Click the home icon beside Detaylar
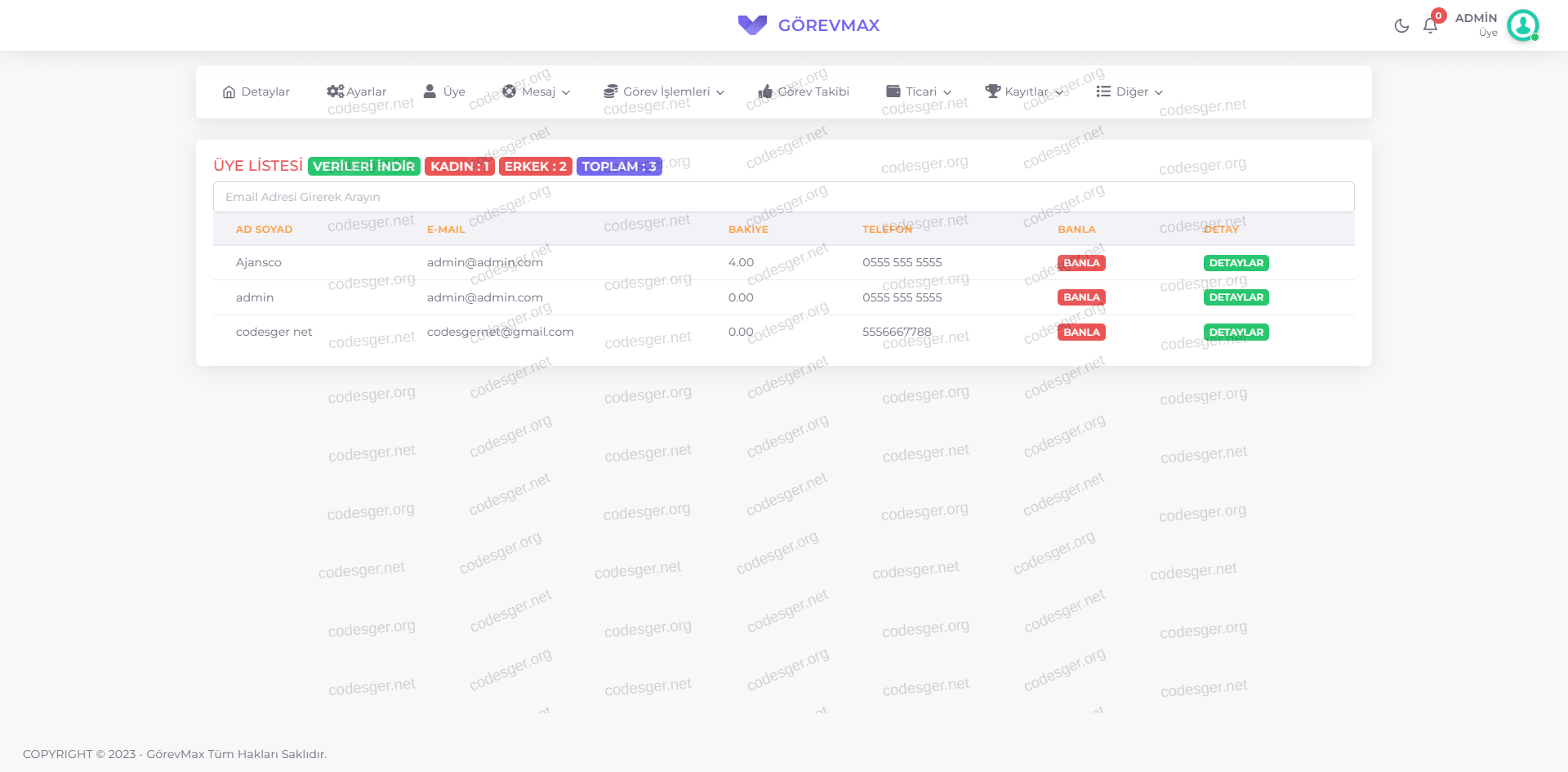Viewport: 1568px width, 772px height. pyautogui.click(x=229, y=92)
